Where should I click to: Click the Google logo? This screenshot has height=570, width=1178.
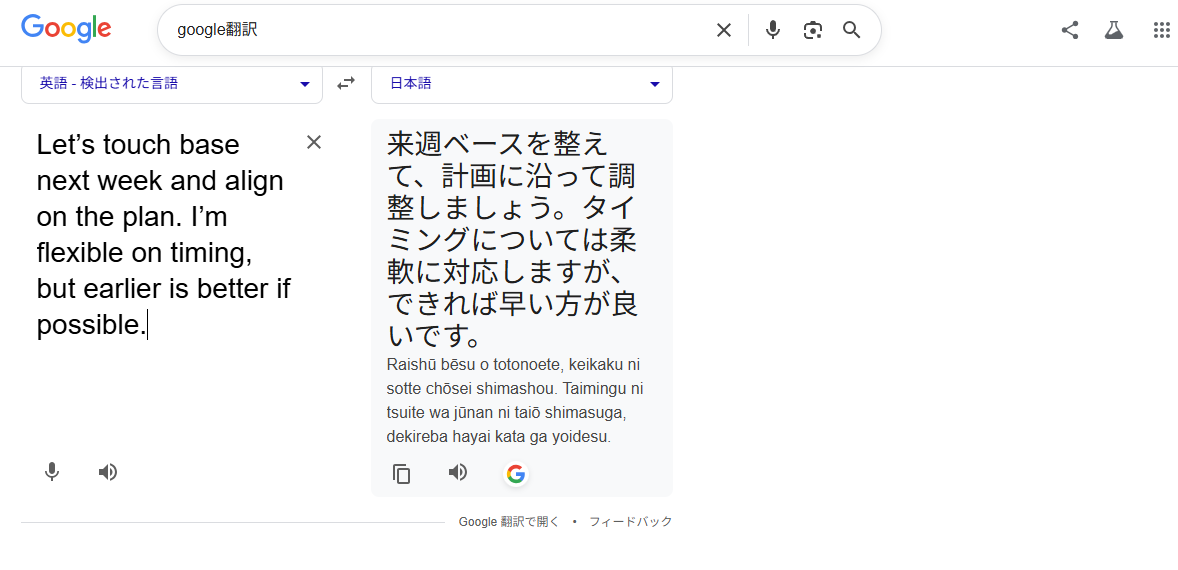click(x=66, y=29)
